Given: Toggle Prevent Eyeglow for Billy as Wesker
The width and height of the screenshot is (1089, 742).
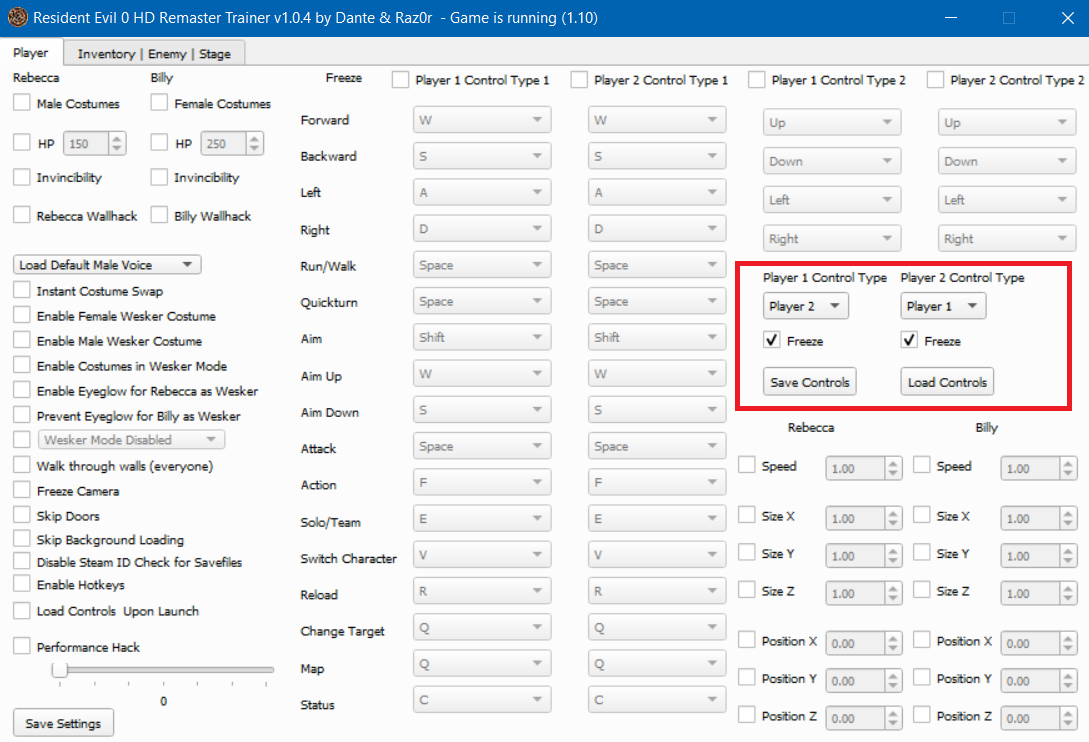Looking at the screenshot, I should click(22, 415).
